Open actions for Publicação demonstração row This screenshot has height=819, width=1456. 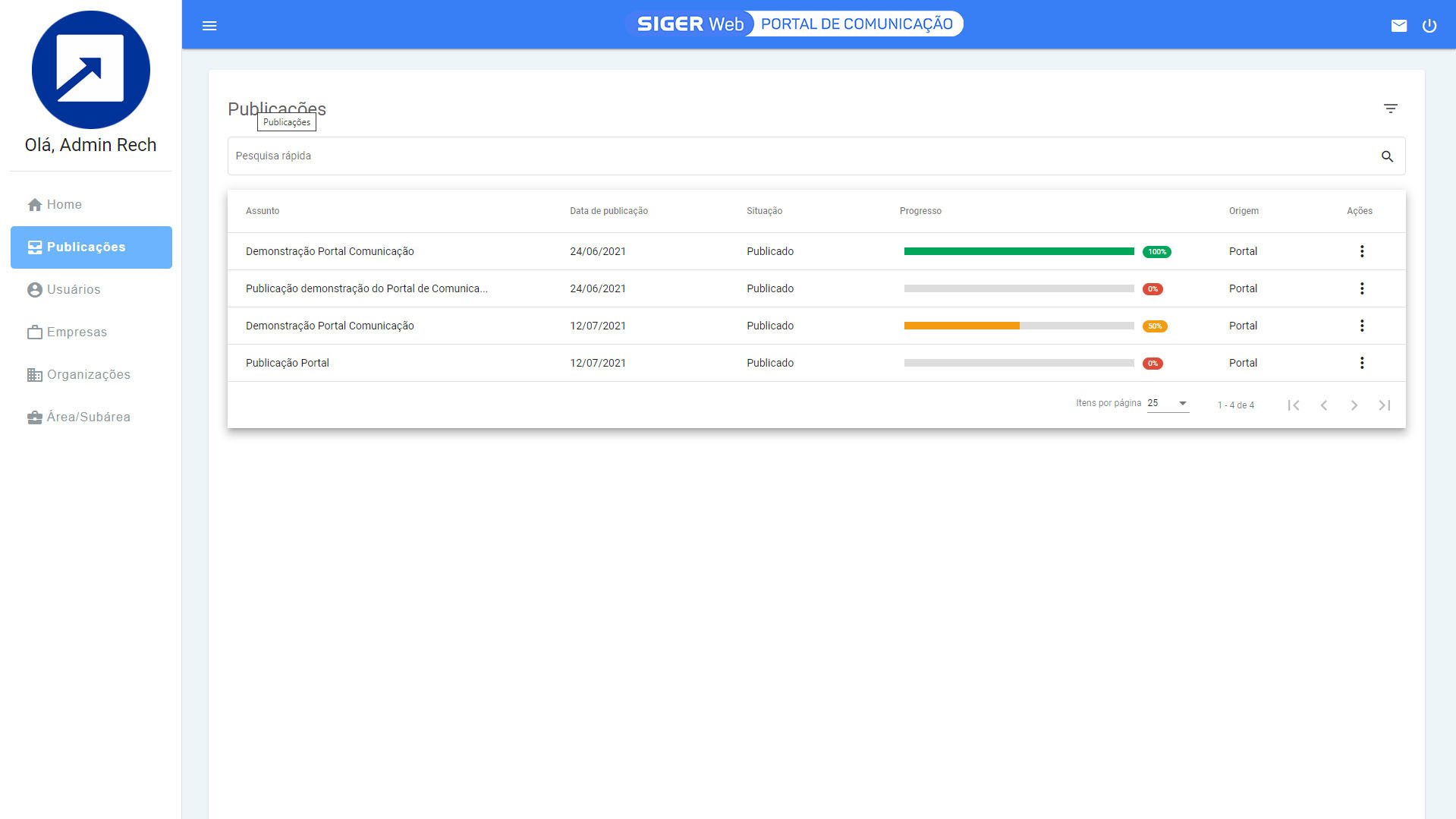point(1362,288)
